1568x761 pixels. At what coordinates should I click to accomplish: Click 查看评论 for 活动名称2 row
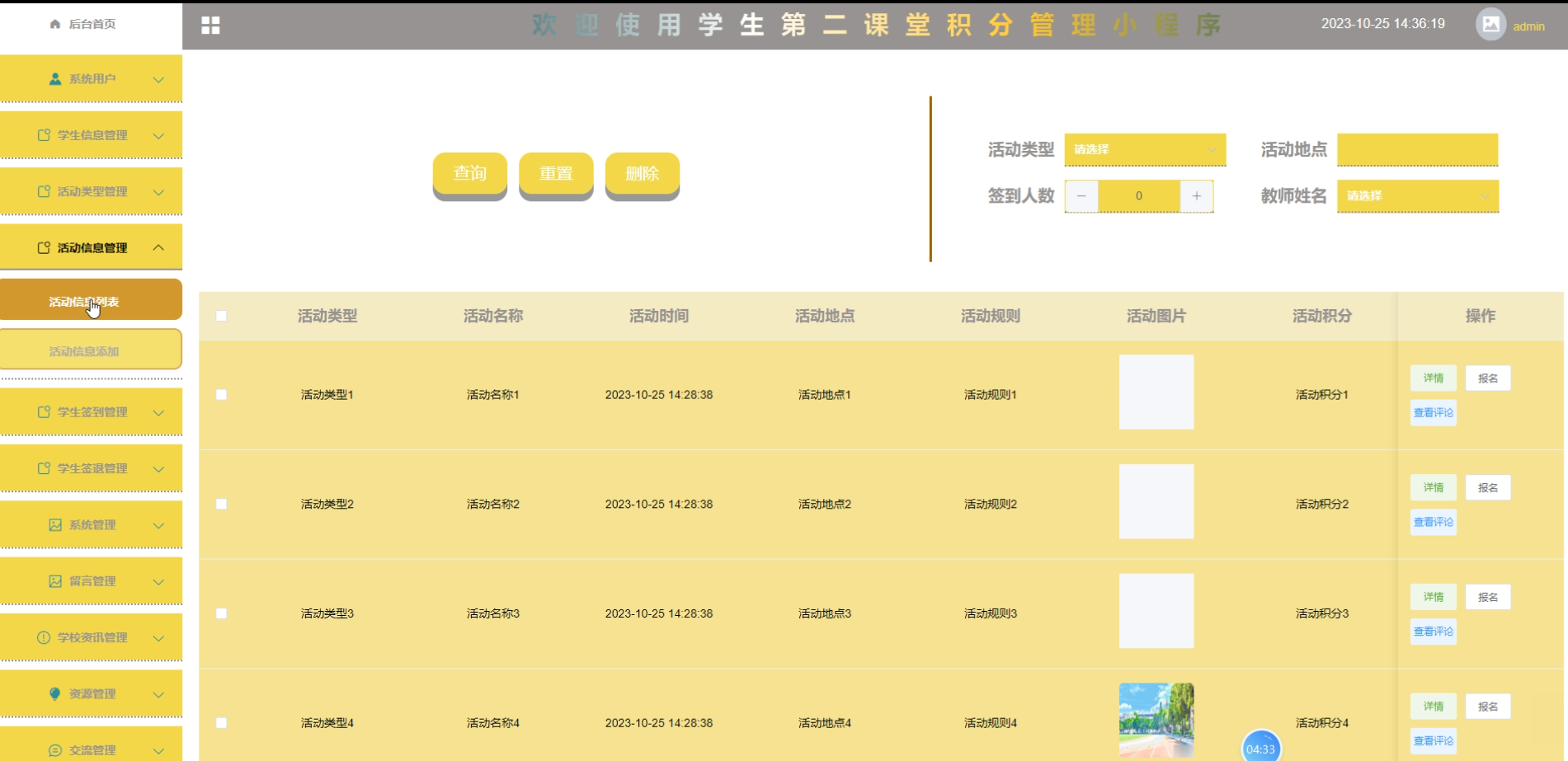(1434, 522)
